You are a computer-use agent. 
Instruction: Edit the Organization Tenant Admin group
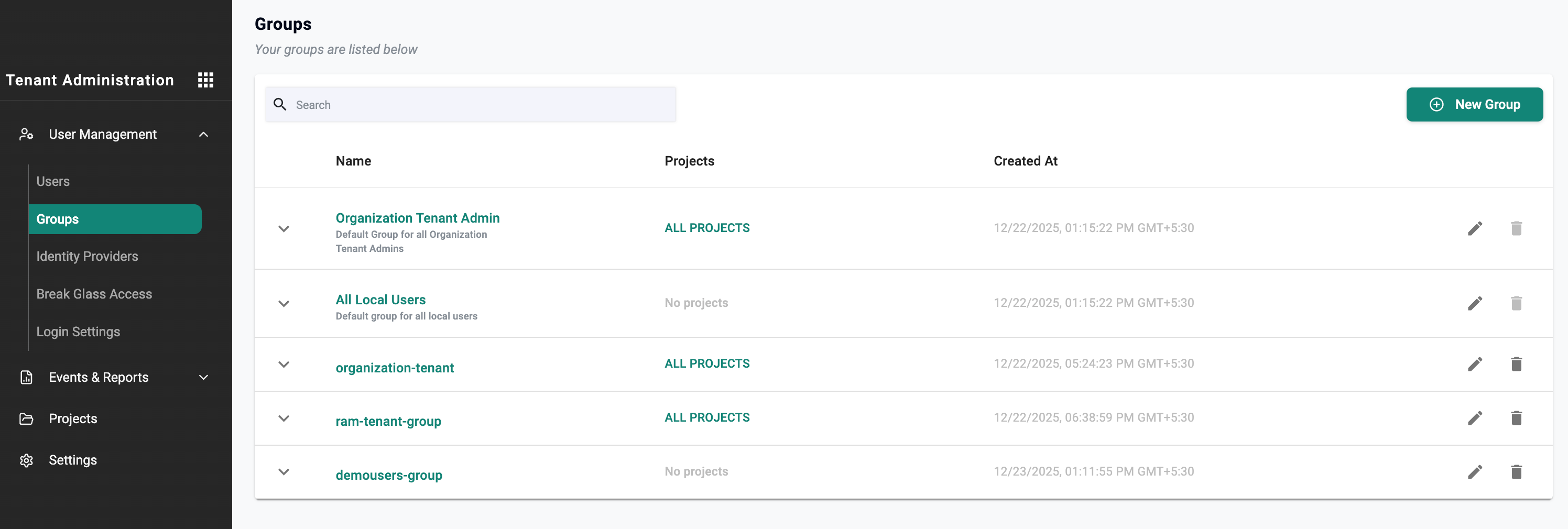[1474, 228]
